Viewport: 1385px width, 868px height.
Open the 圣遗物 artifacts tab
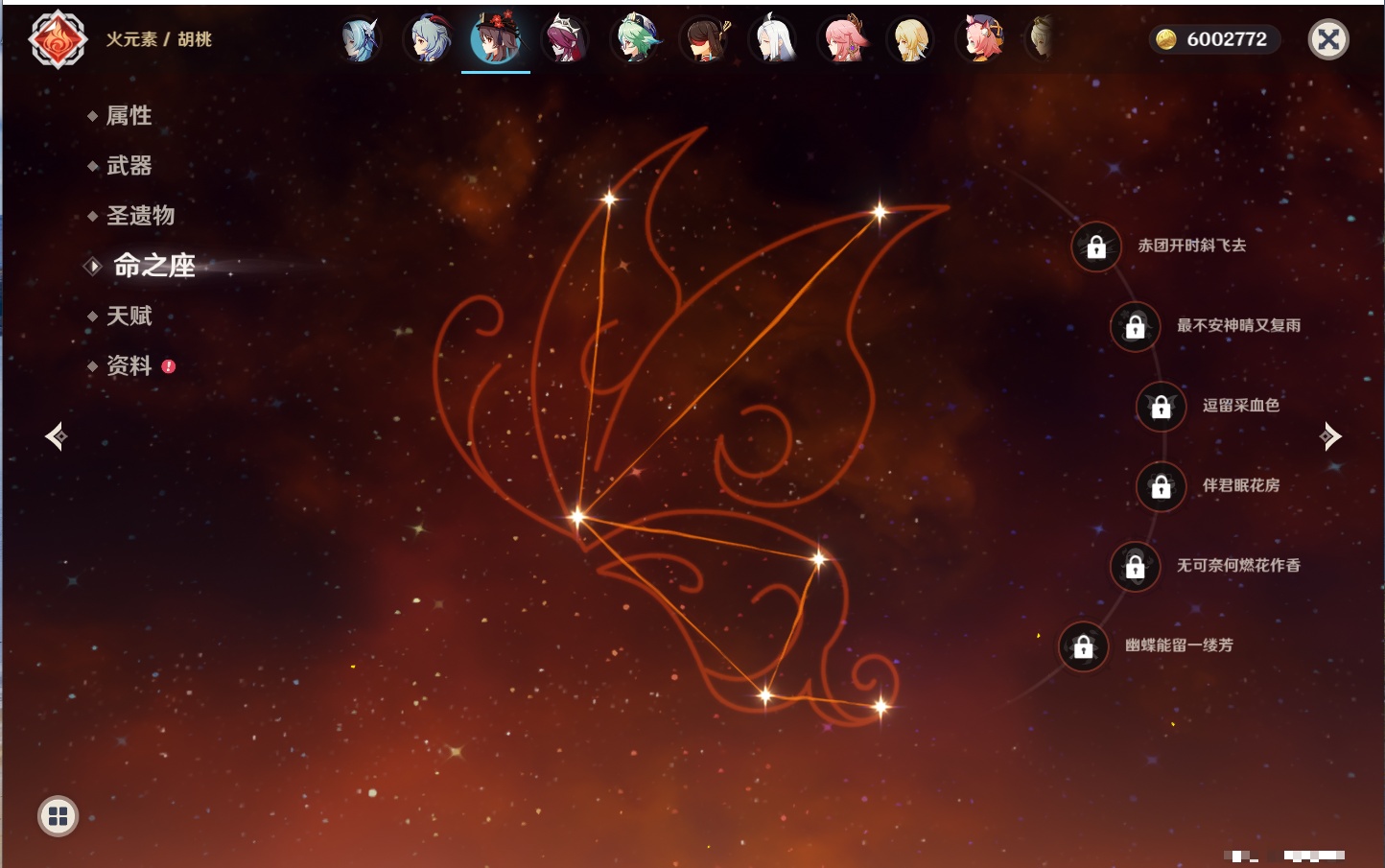click(x=140, y=216)
